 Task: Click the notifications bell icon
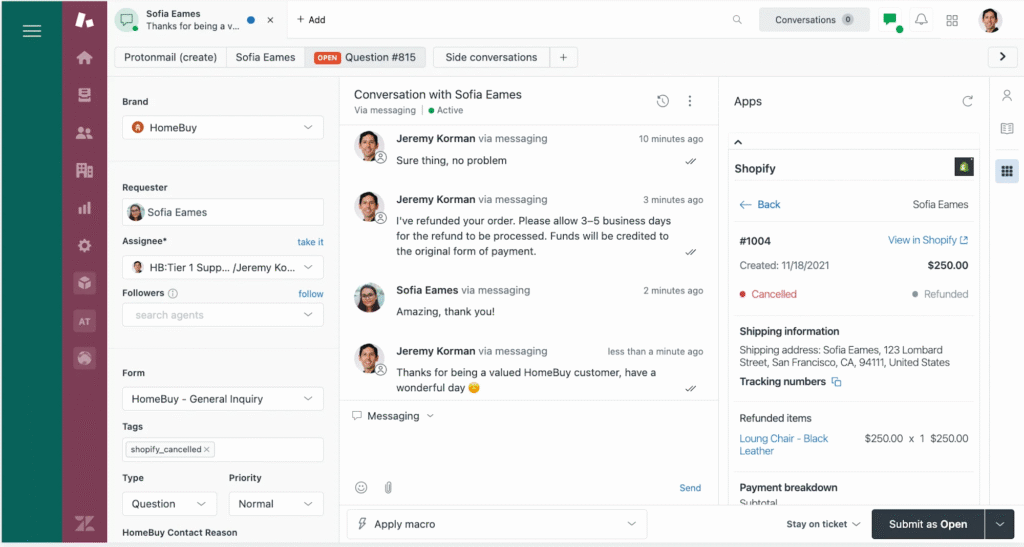921,20
